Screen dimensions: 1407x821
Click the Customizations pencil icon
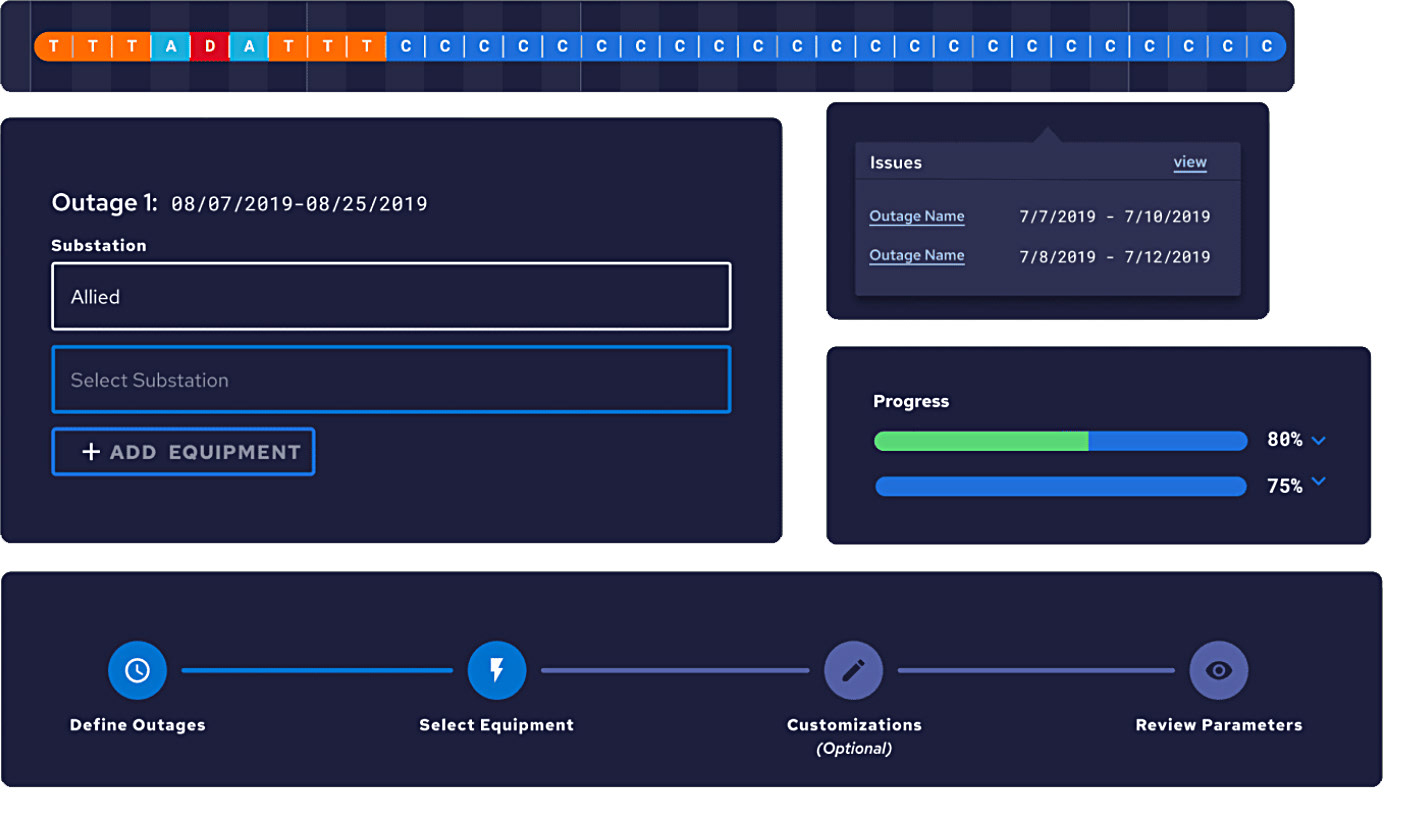point(853,670)
